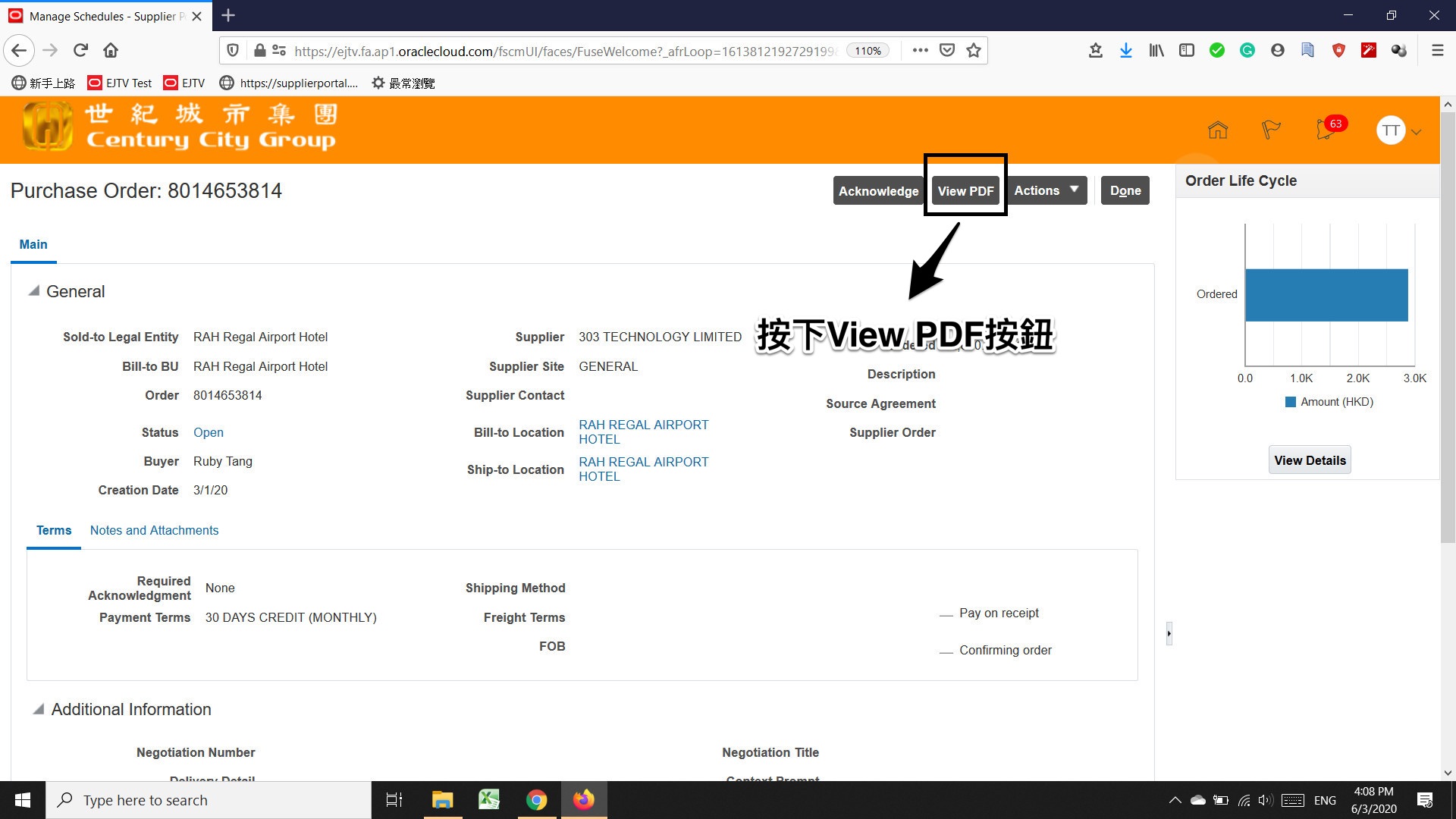The height and width of the screenshot is (819, 1456).
Task: Go to the Oracle home icon in the orange banner
Action: click(x=1218, y=130)
